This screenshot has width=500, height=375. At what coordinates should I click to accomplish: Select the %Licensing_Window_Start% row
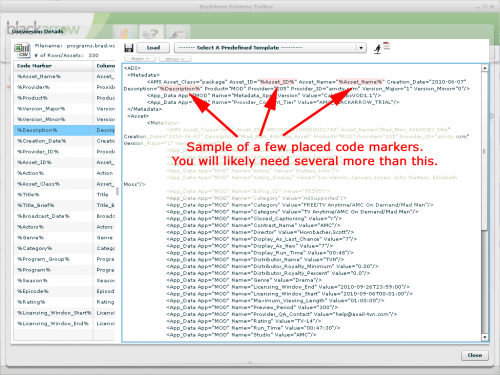coord(64,313)
